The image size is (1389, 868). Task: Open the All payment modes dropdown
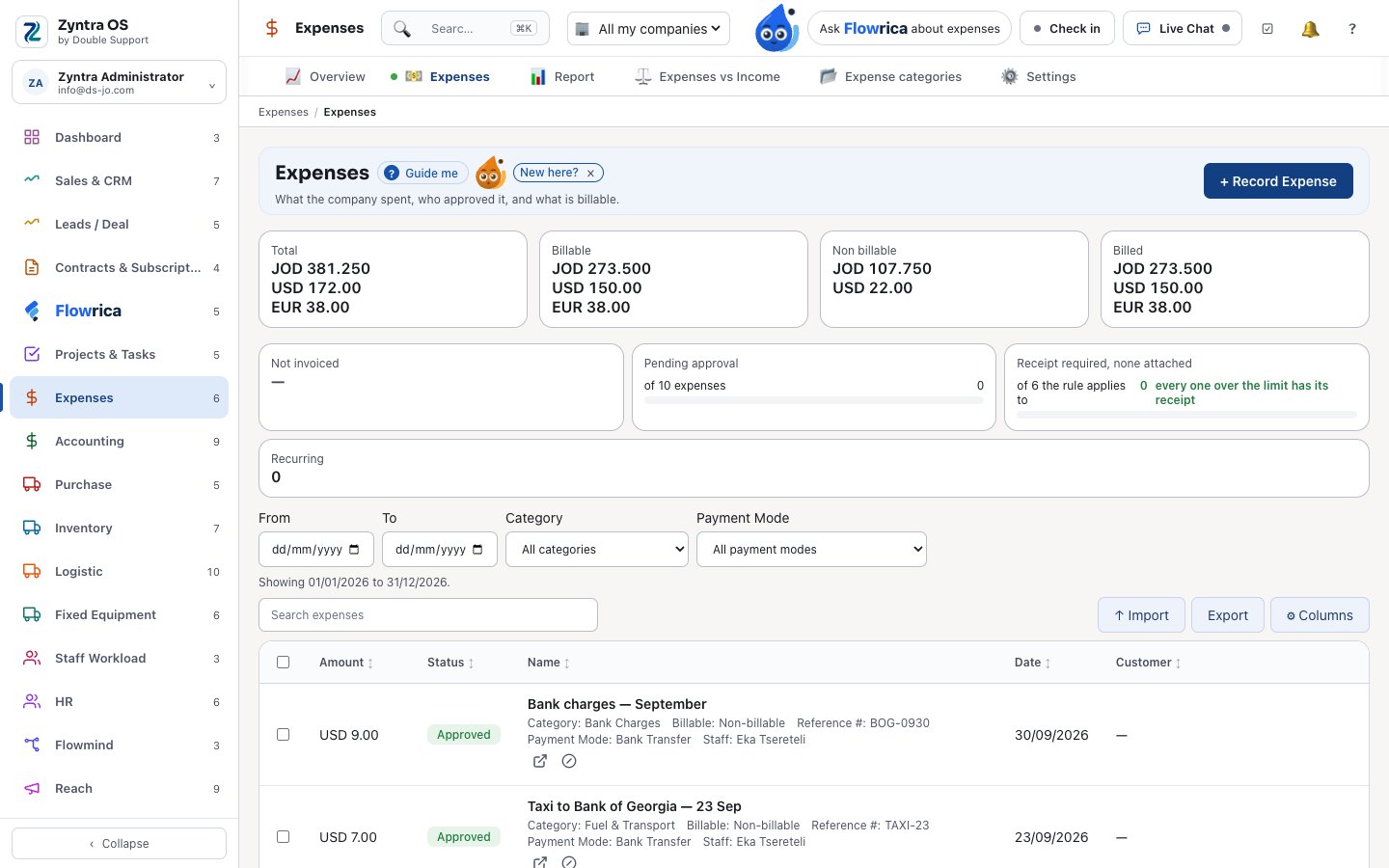[x=811, y=550]
